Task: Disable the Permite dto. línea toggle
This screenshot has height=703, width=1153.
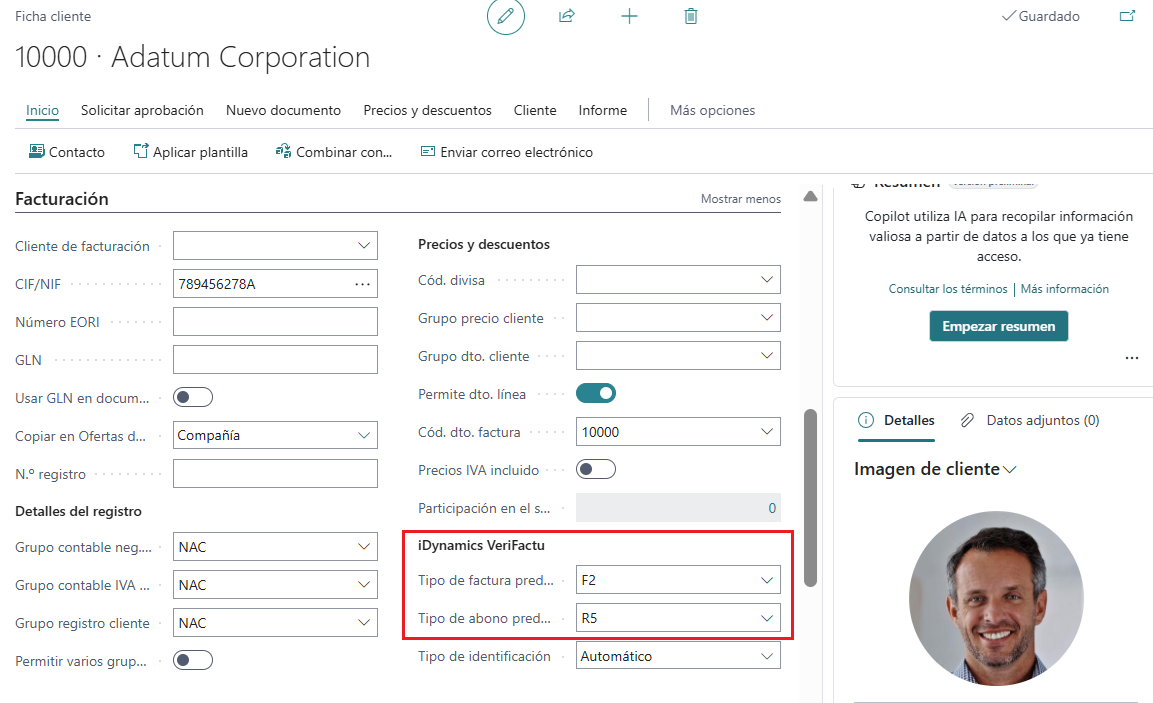Action: tap(596, 394)
